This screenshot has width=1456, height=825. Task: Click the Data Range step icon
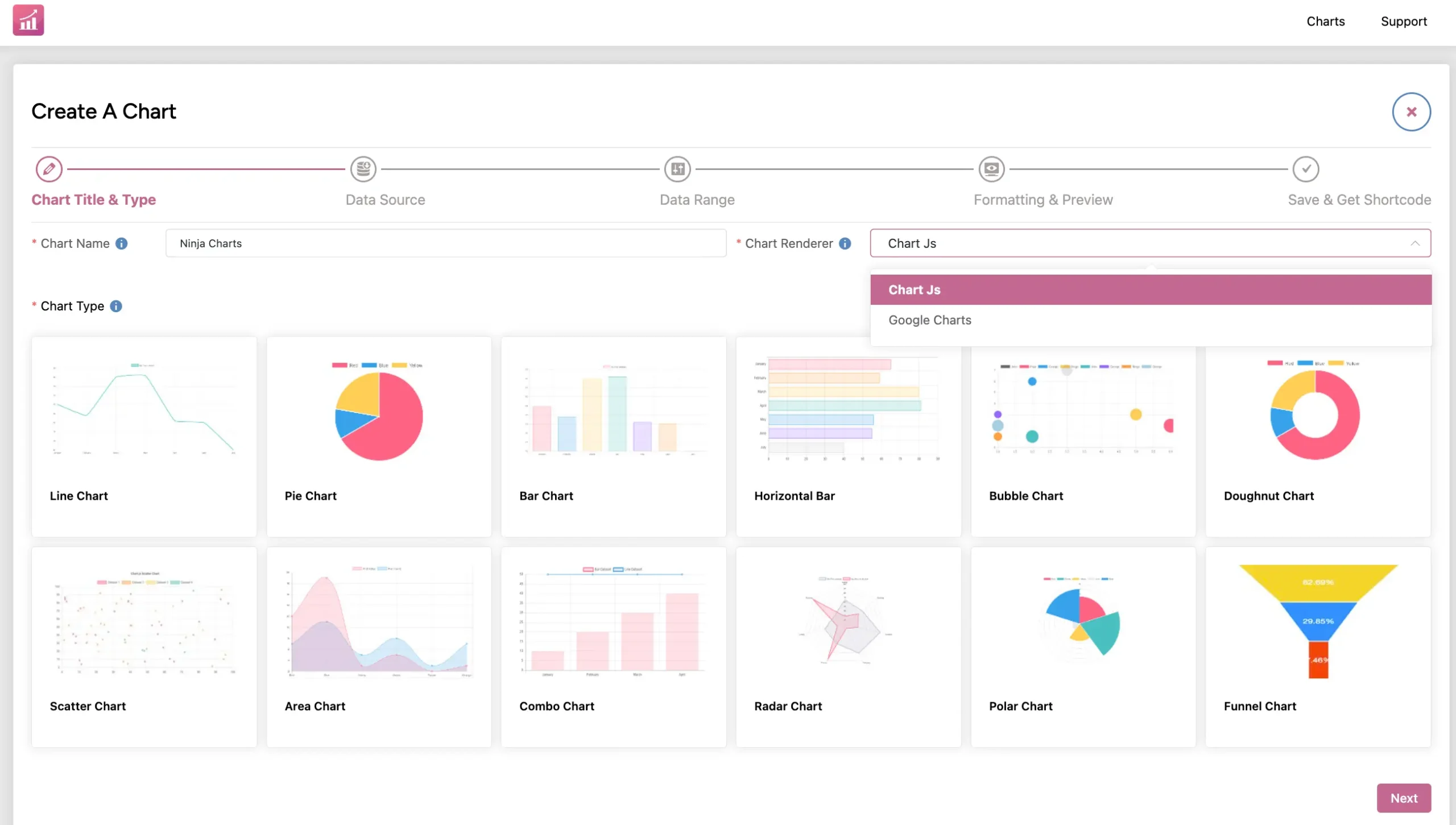pyautogui.click(x=677, y=169)
